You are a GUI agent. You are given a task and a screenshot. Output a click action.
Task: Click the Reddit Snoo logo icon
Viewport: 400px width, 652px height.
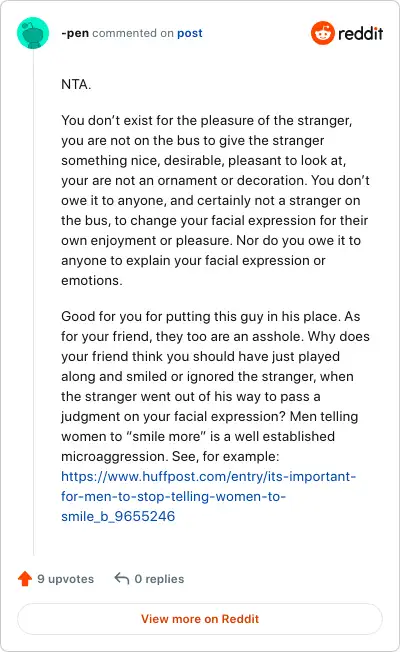(323, 33)
